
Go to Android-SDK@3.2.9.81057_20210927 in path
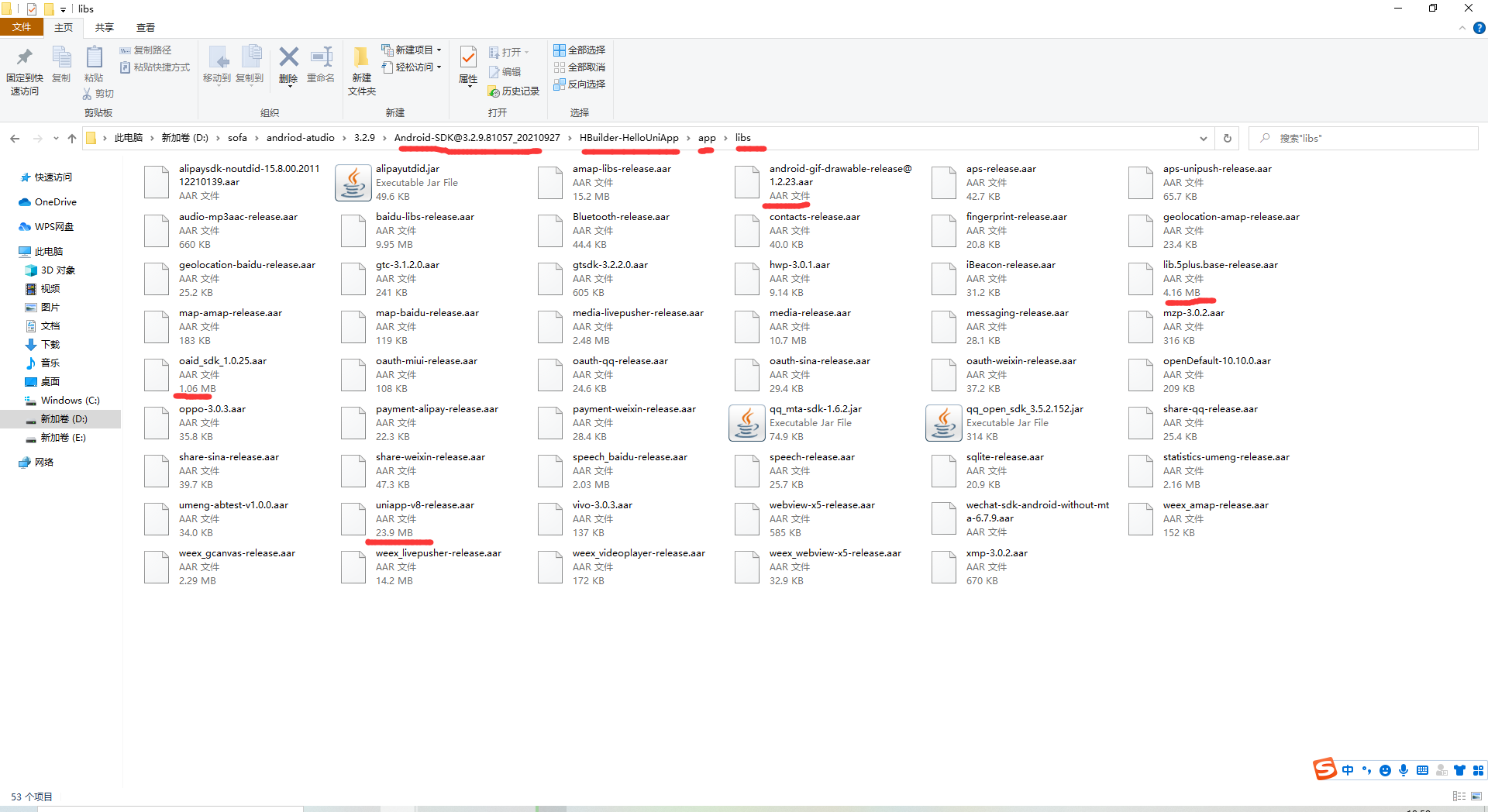477,138
